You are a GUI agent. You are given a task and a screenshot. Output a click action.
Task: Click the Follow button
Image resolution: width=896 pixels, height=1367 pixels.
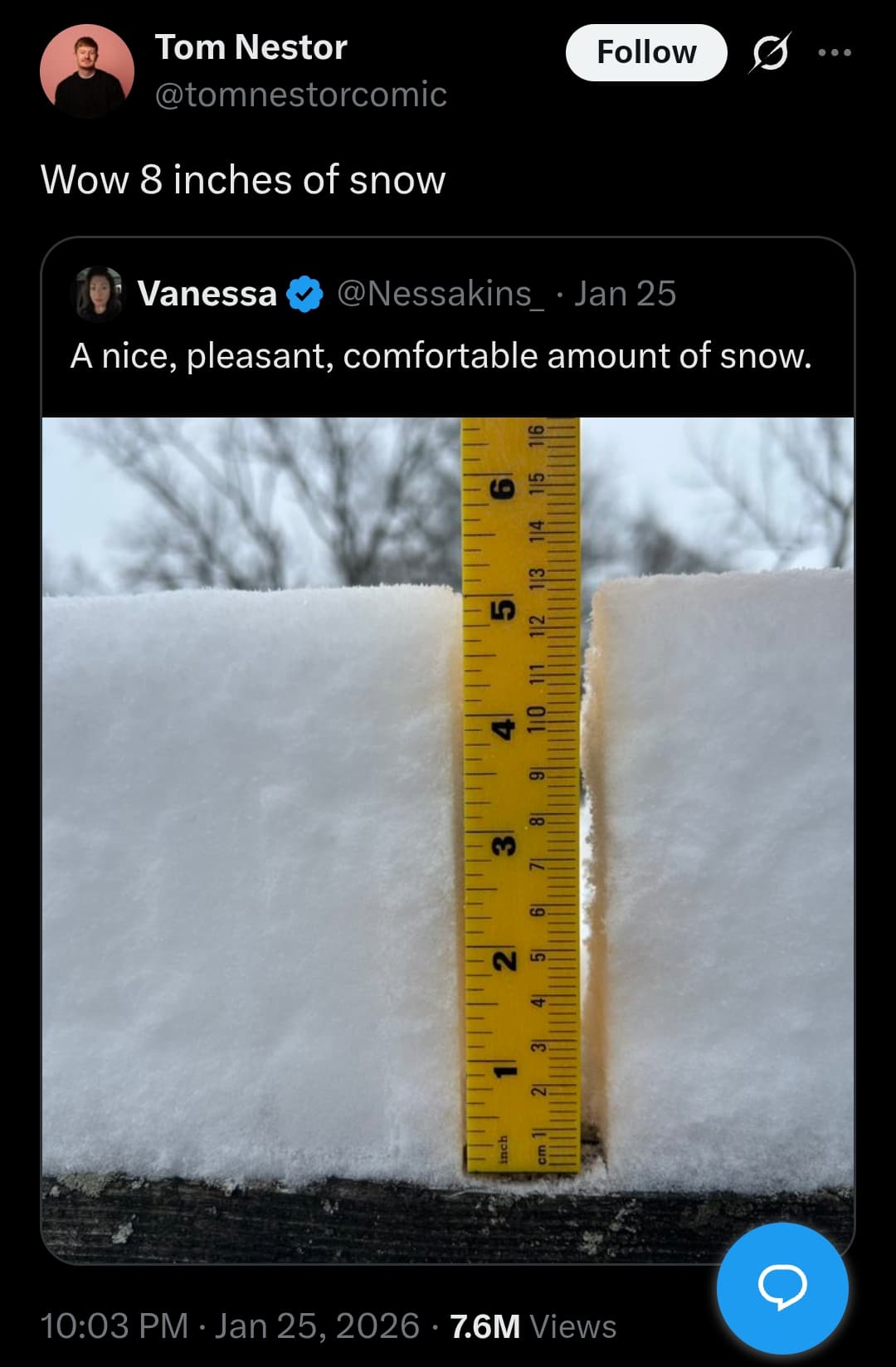coord(646,52)
